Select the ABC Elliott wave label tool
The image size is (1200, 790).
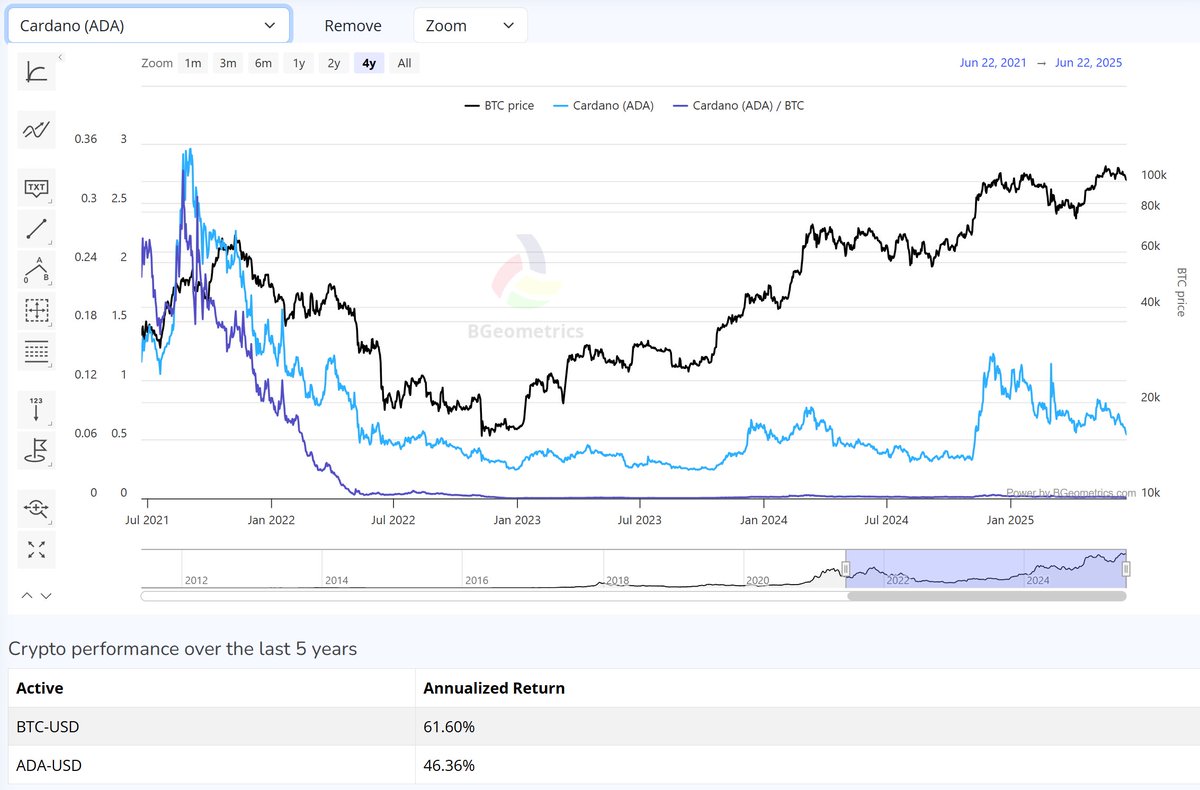tap(37, 270)
